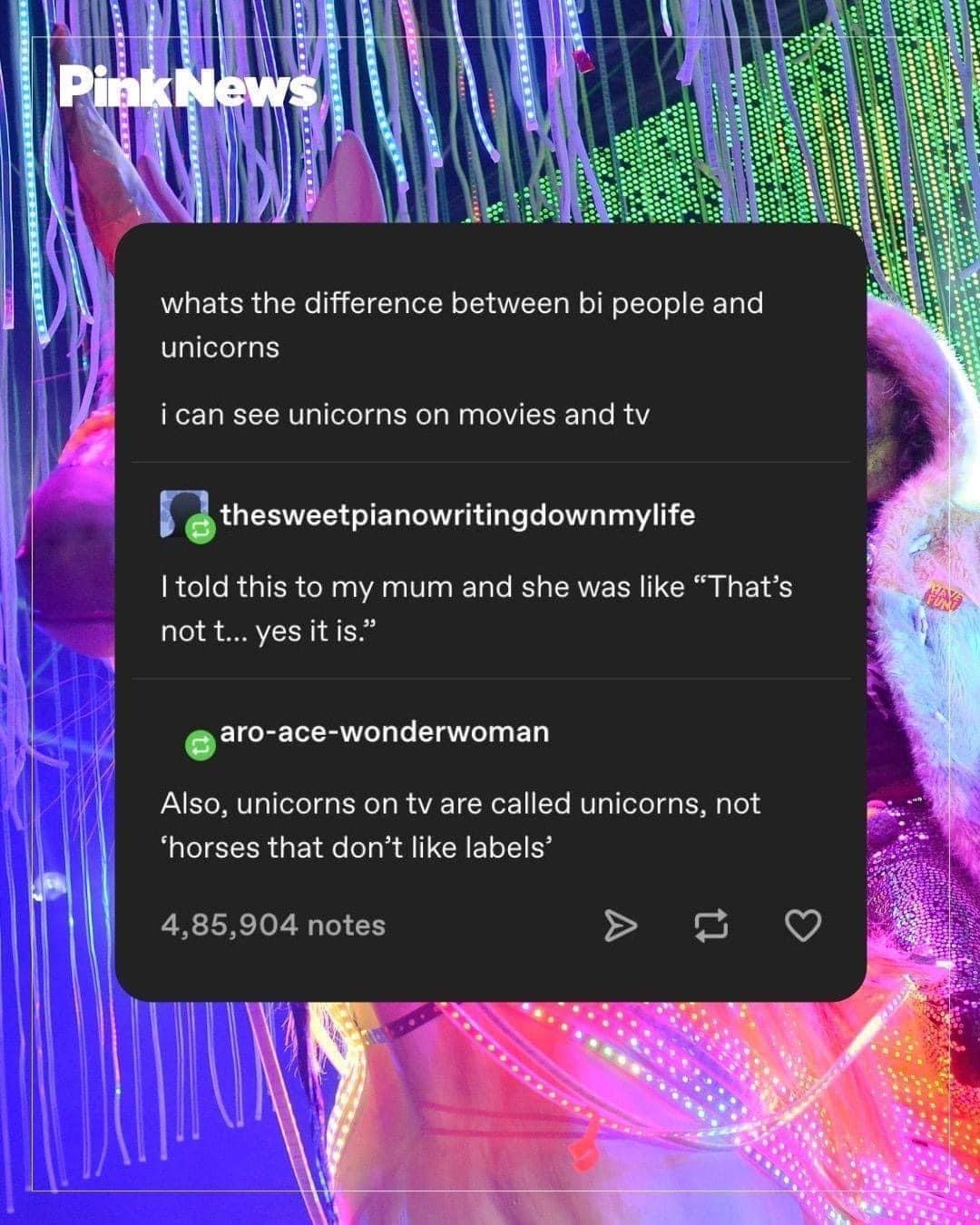The image size is (980, 1225).
Task: Click the green reblog badge beside thesweetpianowritingdownmylife
Action: pos(201,530)
